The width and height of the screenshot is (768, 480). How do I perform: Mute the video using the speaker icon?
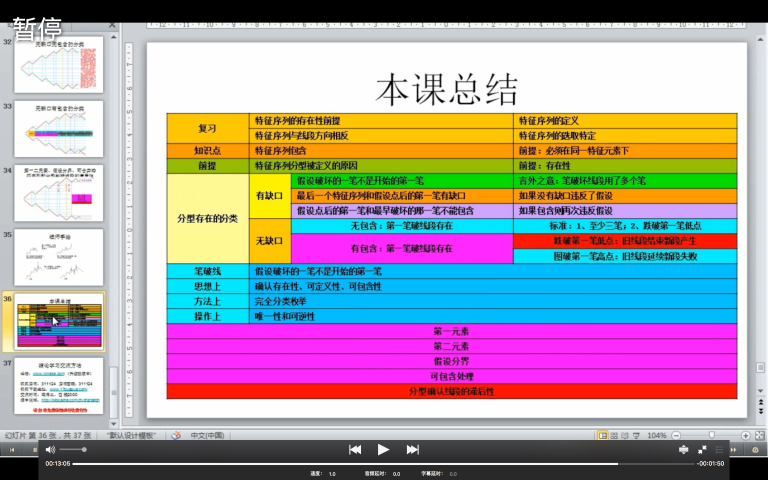(x=50, y=450)
